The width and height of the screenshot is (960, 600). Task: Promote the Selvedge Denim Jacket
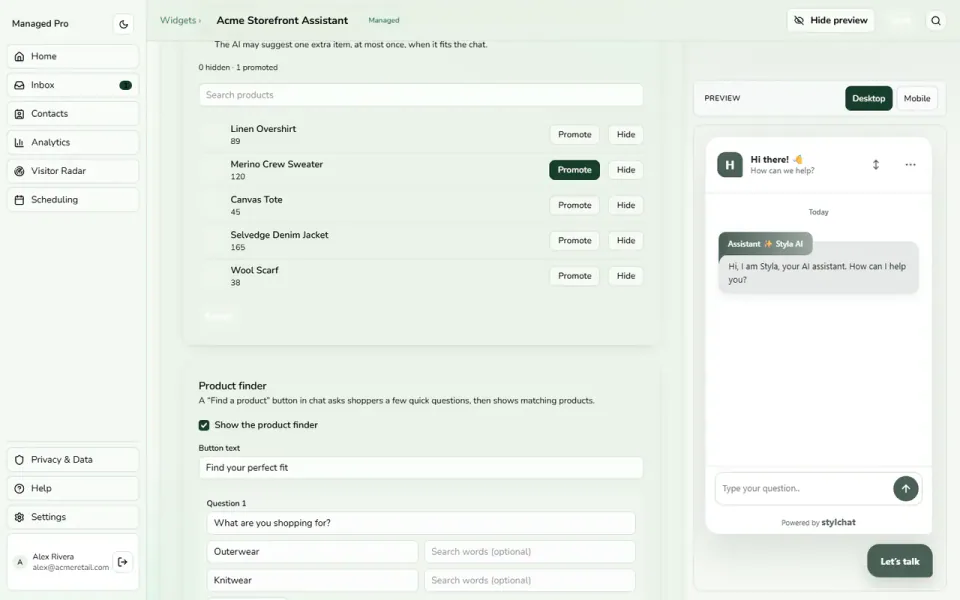(x=574, y=241)
